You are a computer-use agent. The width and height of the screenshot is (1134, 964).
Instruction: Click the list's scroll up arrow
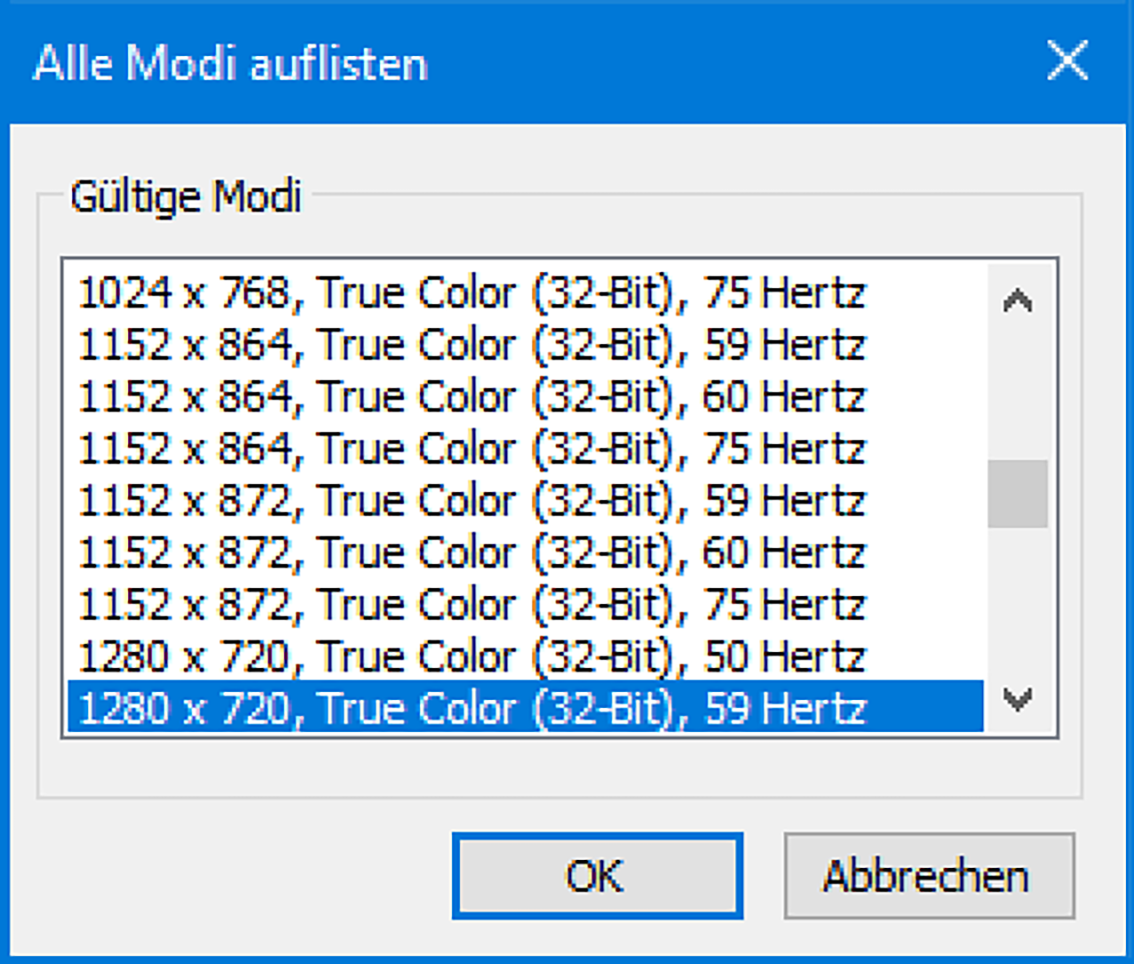1017,301
